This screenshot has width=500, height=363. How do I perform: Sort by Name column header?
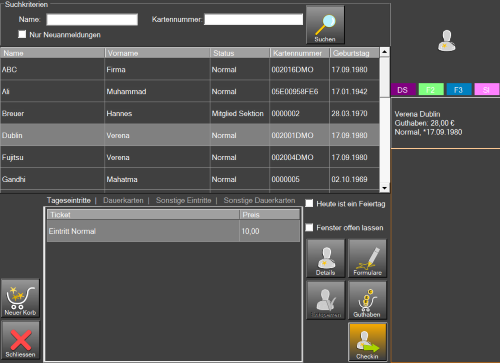pos(53,53)
